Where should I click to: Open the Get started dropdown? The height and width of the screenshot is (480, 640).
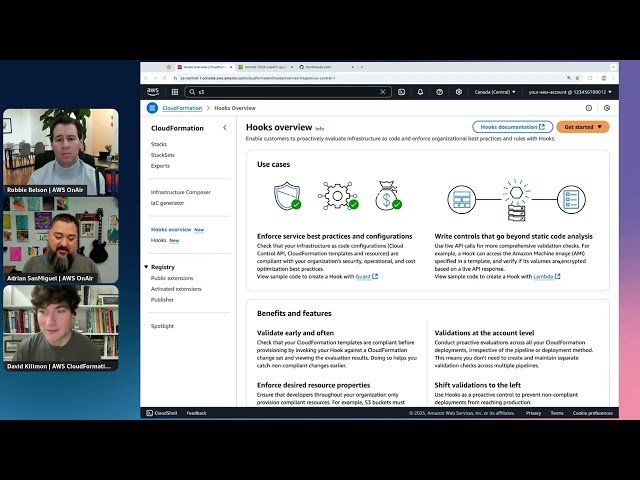583,127
